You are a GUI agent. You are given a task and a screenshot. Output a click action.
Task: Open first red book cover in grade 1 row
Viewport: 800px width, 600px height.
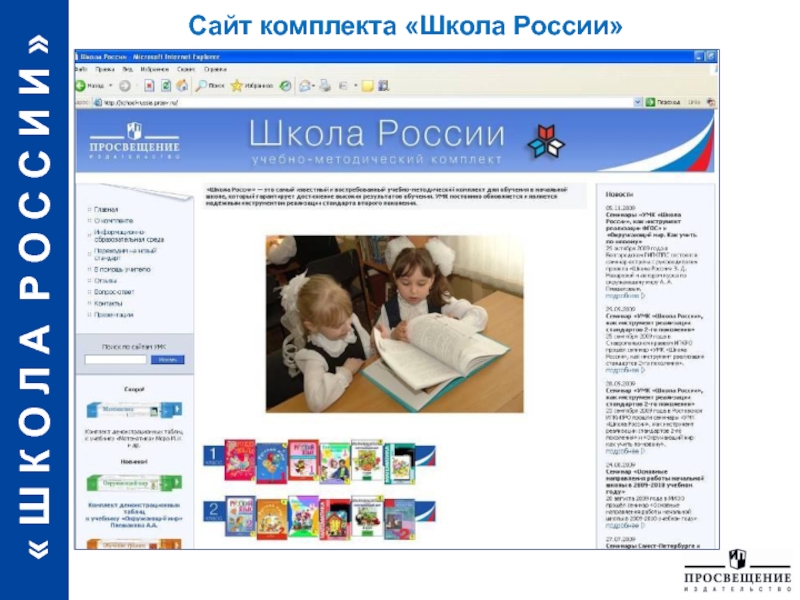[240, 461]
